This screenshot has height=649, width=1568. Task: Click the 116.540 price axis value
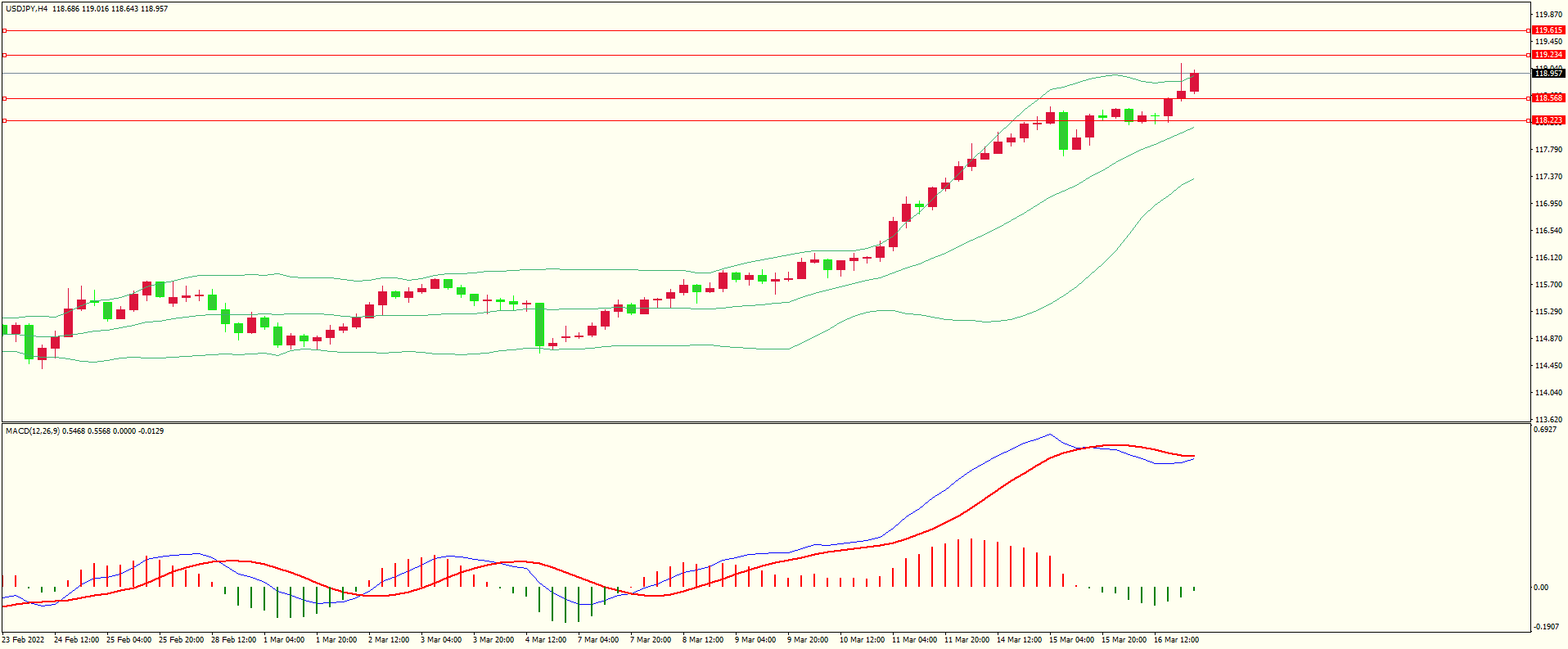(x=1548, y=231)
